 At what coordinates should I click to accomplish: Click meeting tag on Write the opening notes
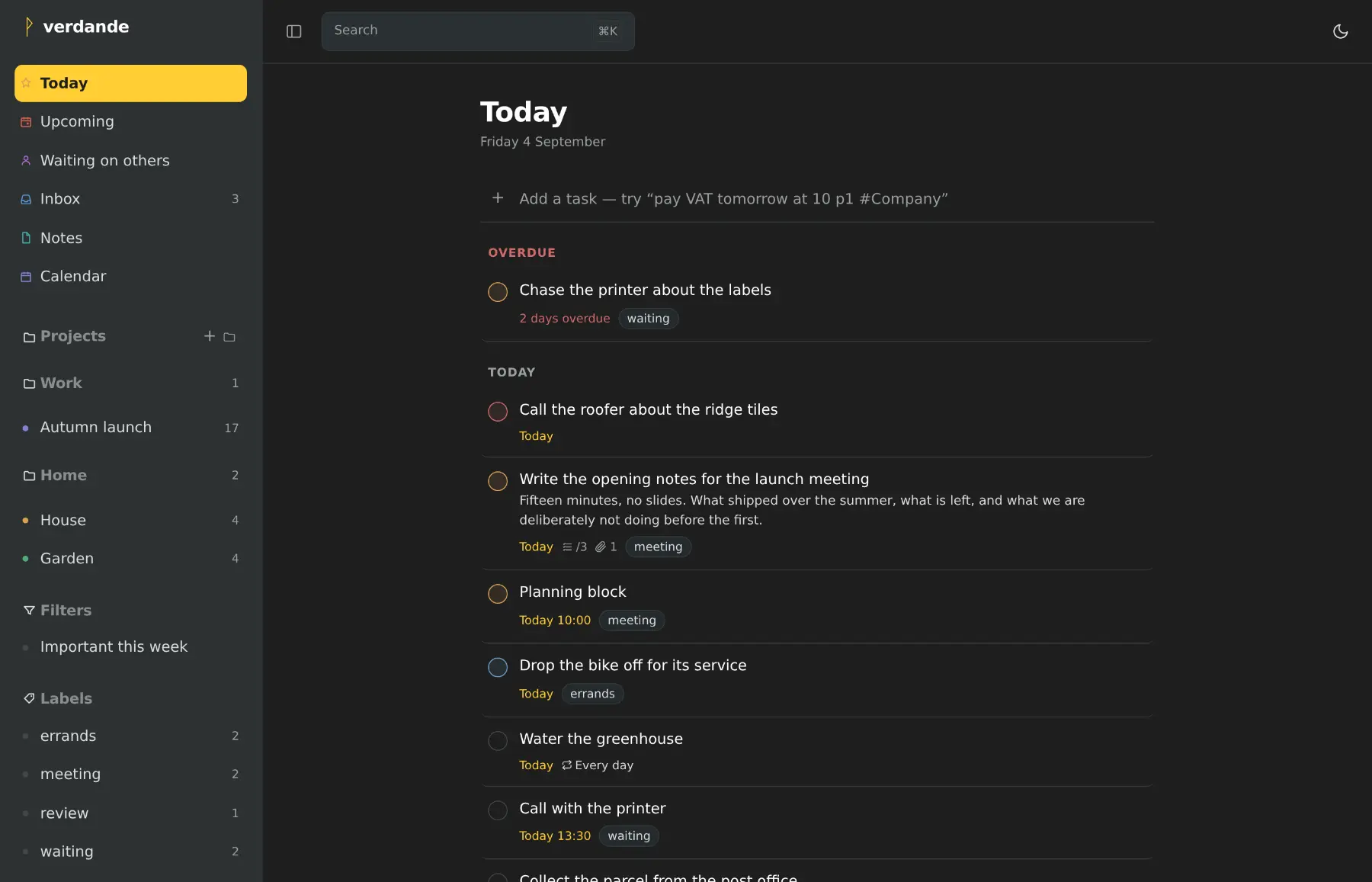658,547
